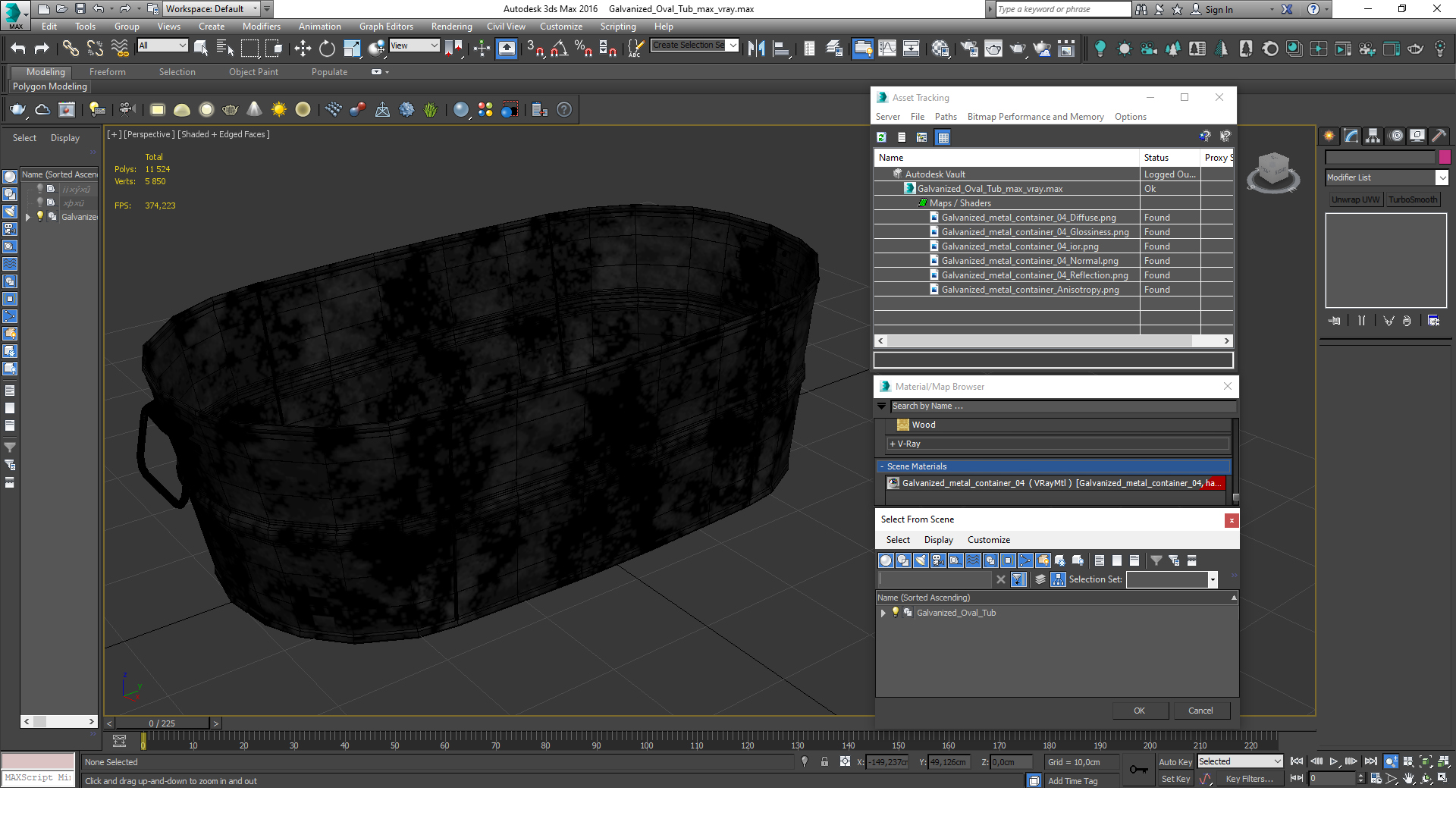
Task: Open the Select by Name tool
Action: tap(225, 49)
